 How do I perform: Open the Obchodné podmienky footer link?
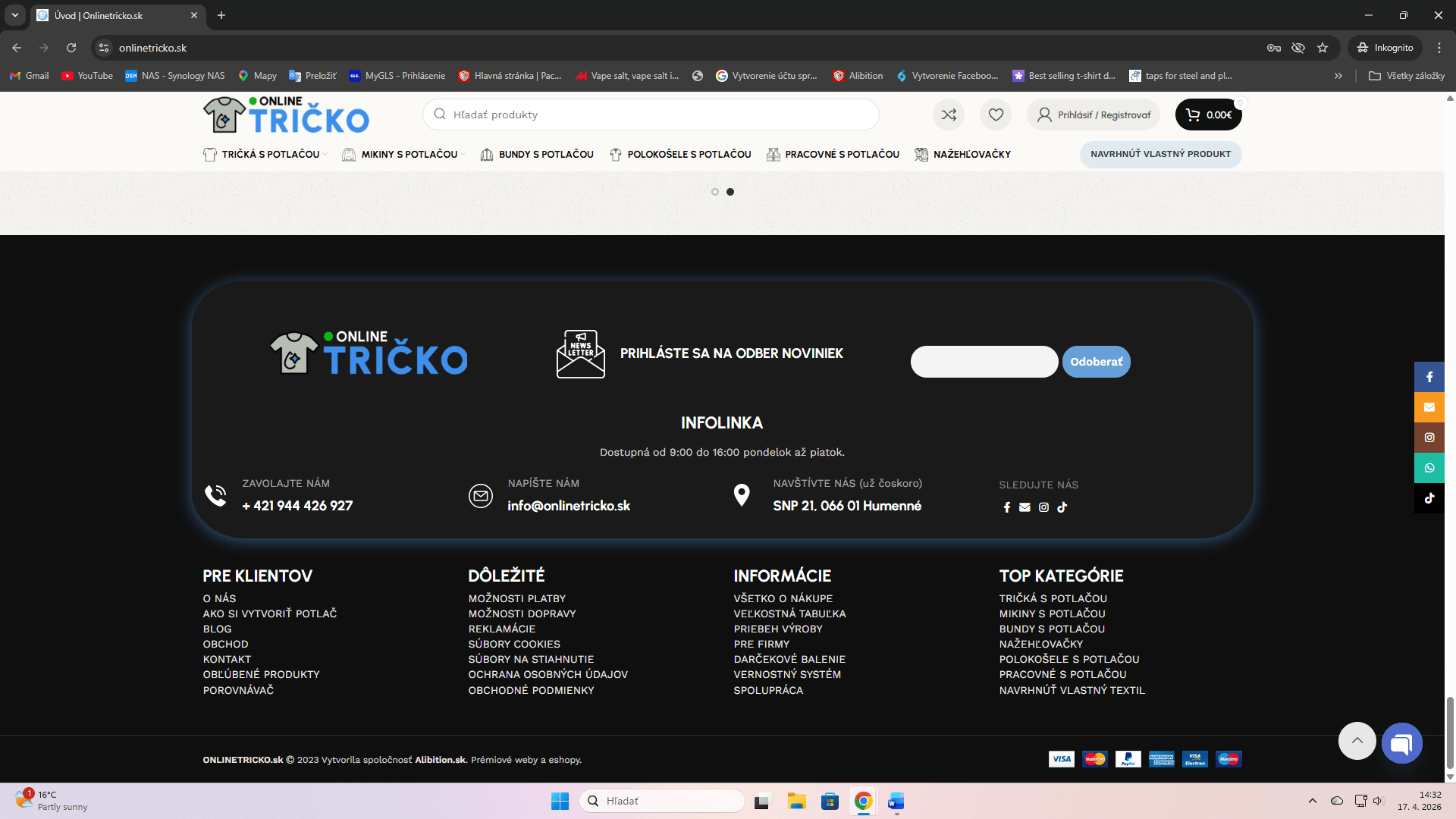531,690
